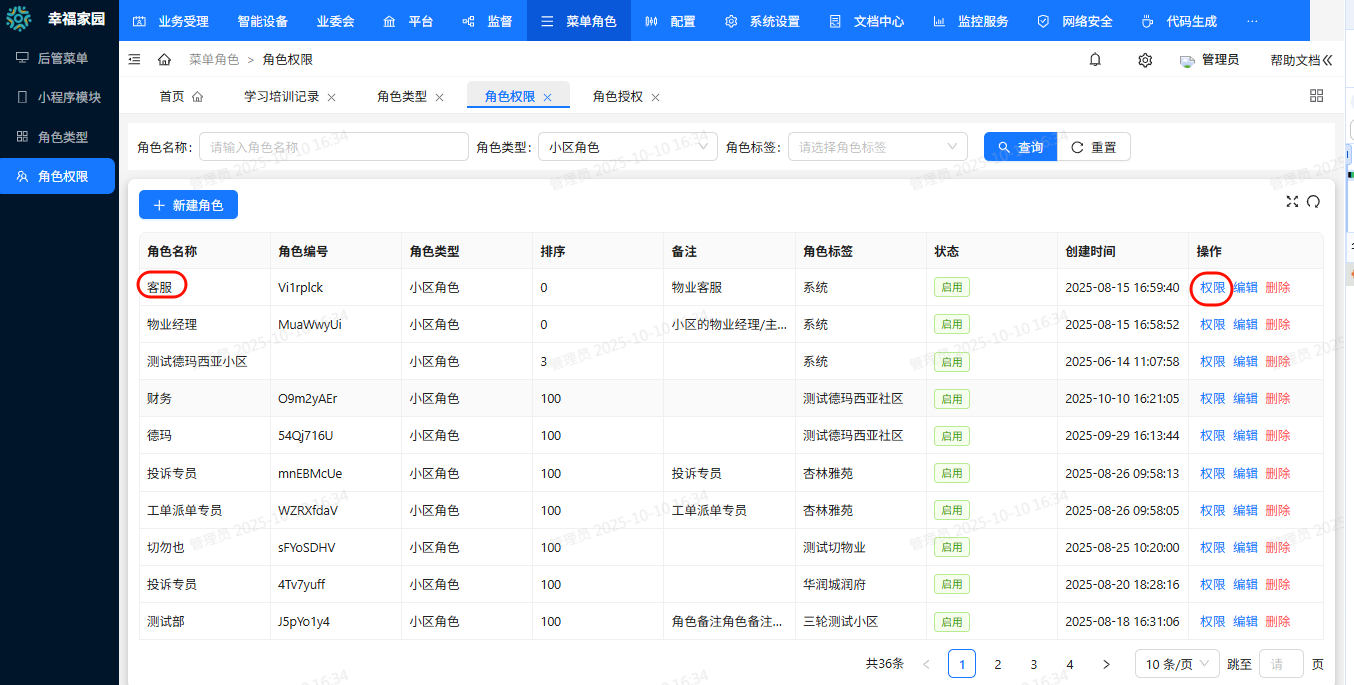
Task: Open the 角色标签 selector
Action: pos(877,147)
